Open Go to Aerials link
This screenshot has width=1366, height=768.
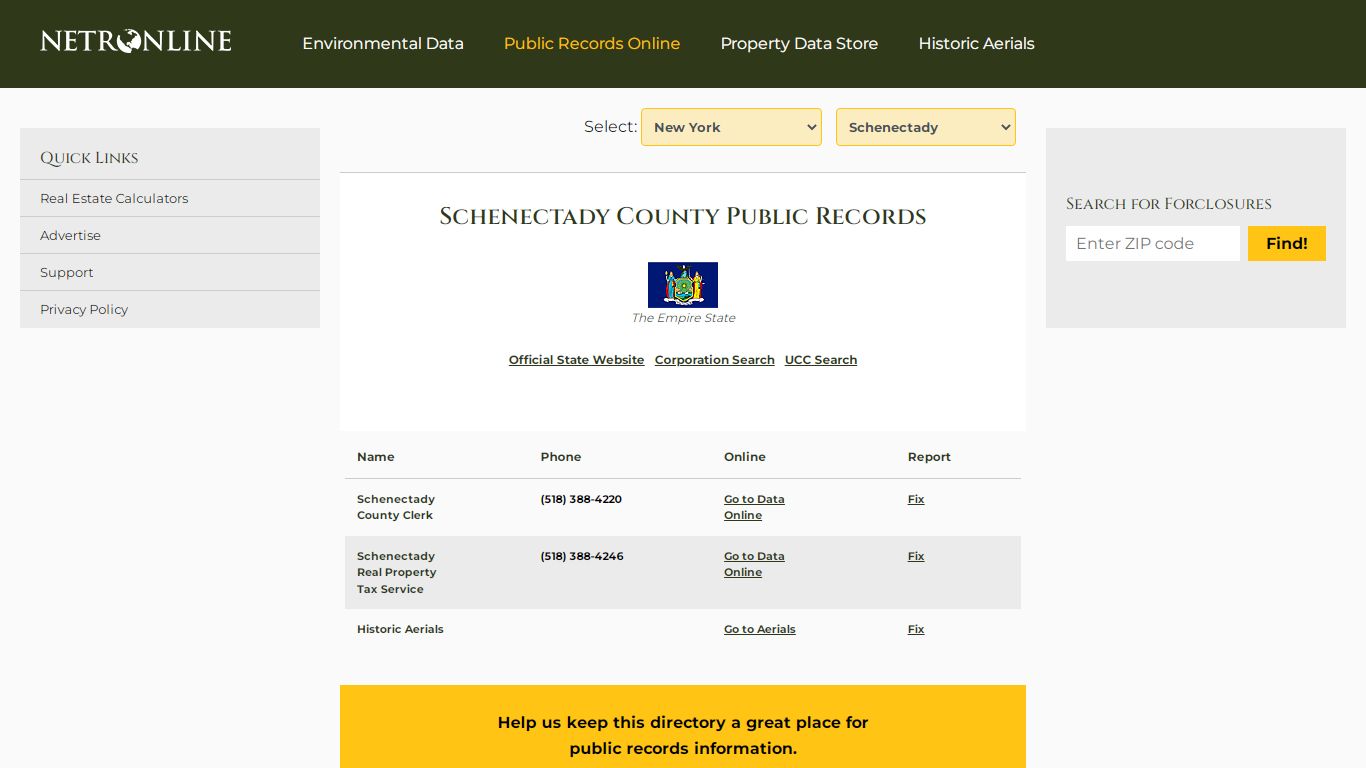(x=760, y=629)
